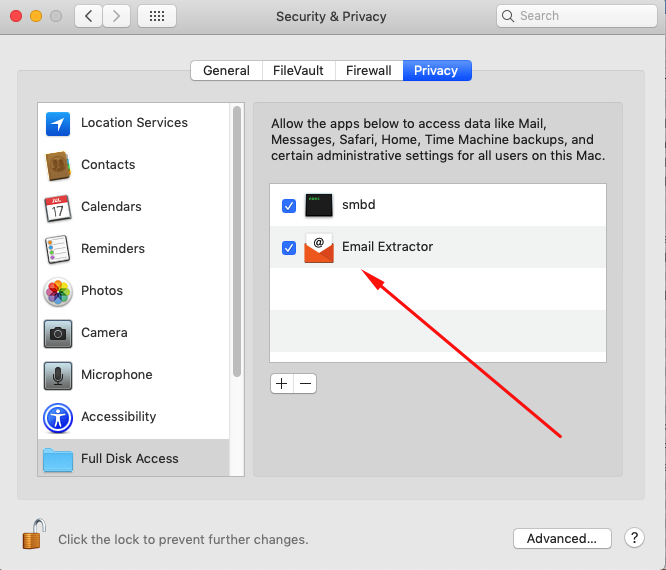Toggle the Email Extractor checkbox

tap(289, 248)
